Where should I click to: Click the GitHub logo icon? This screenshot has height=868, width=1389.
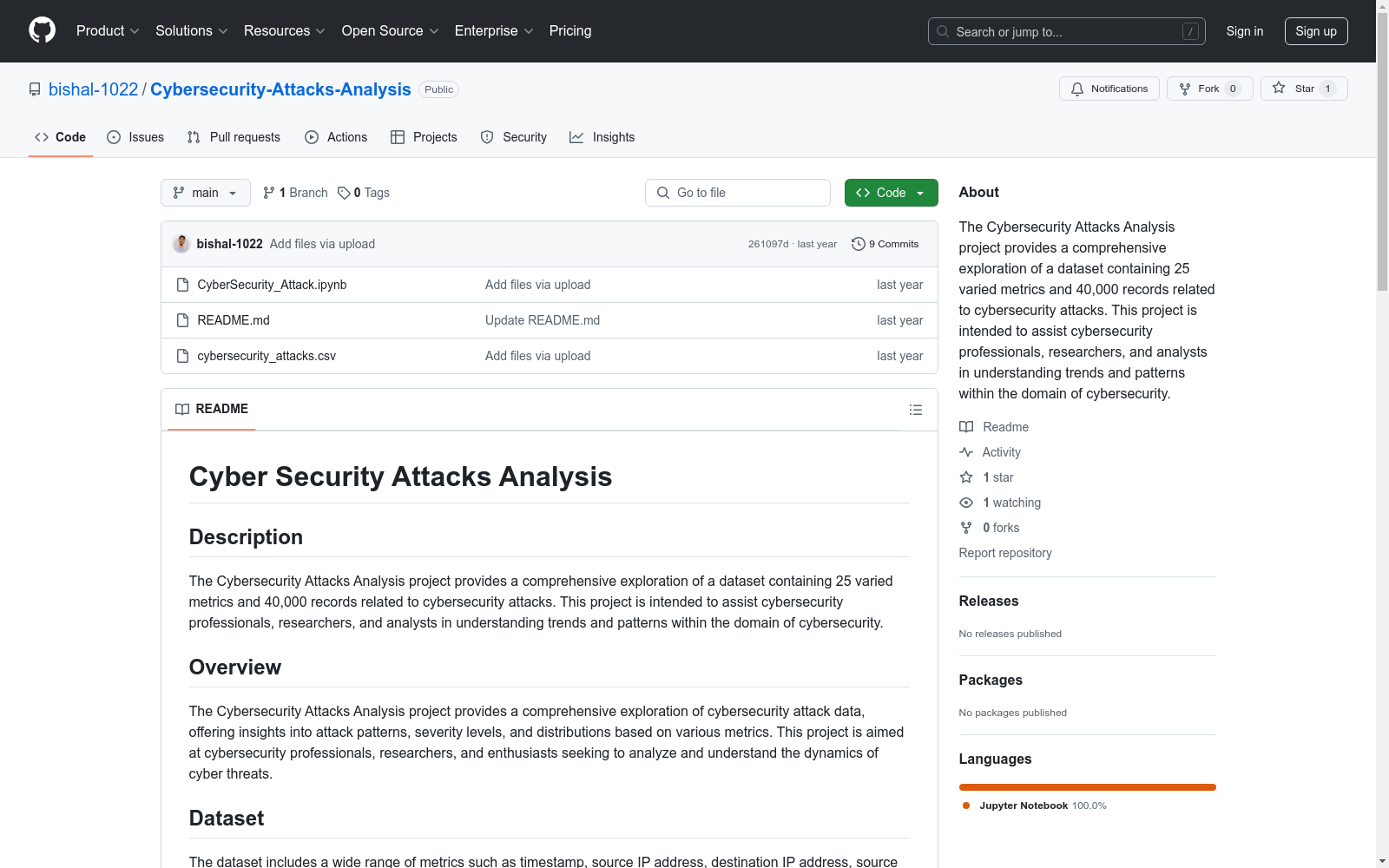point(42,30)
